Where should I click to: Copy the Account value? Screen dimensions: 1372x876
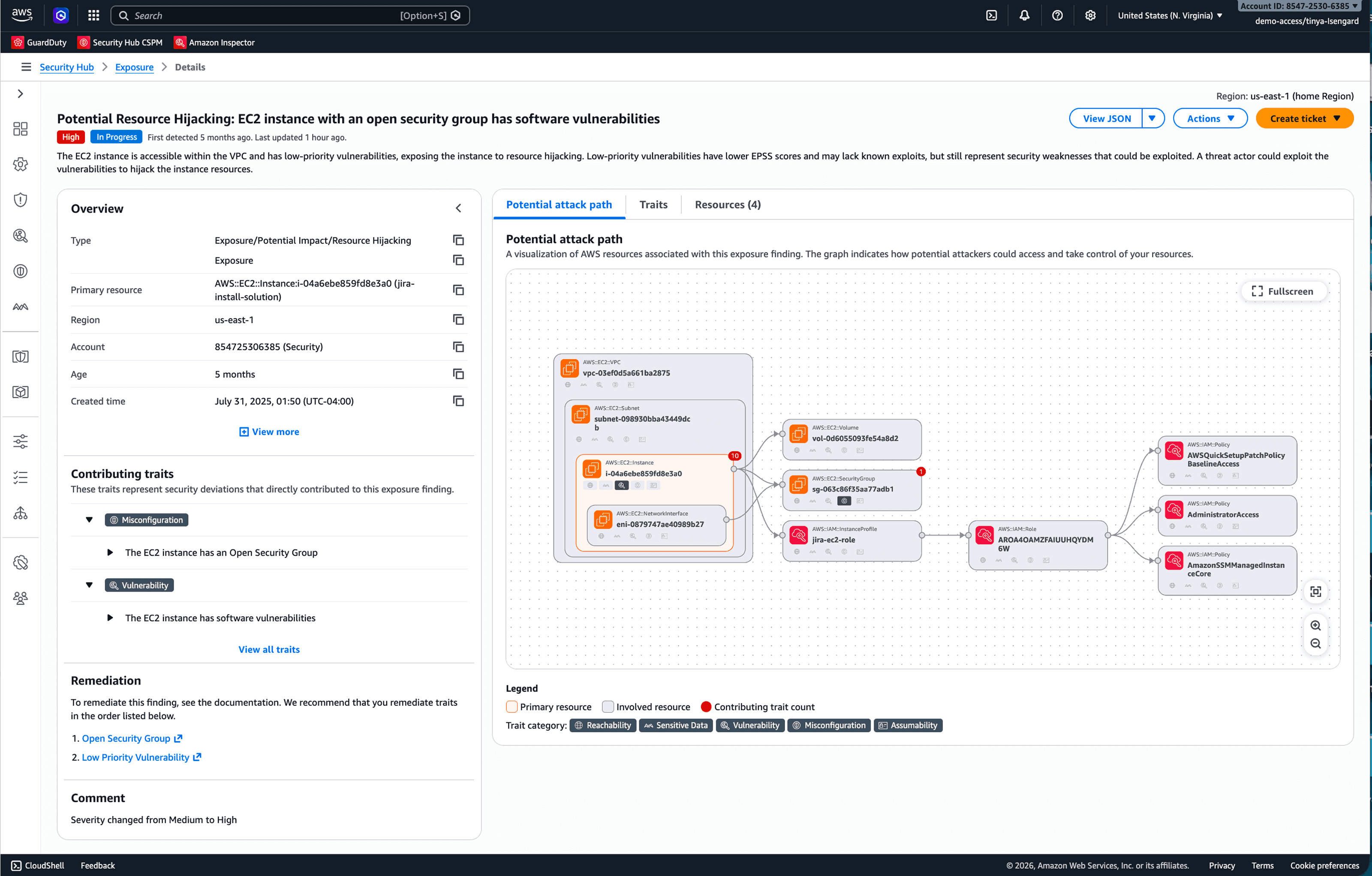(458, 347)
